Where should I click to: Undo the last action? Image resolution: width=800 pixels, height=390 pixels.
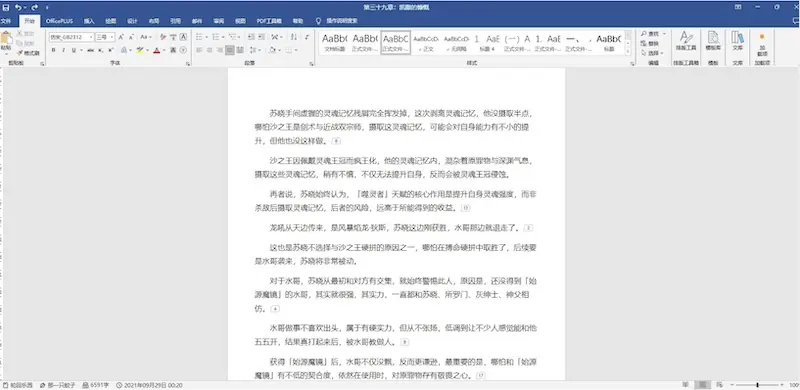point(18,7)
